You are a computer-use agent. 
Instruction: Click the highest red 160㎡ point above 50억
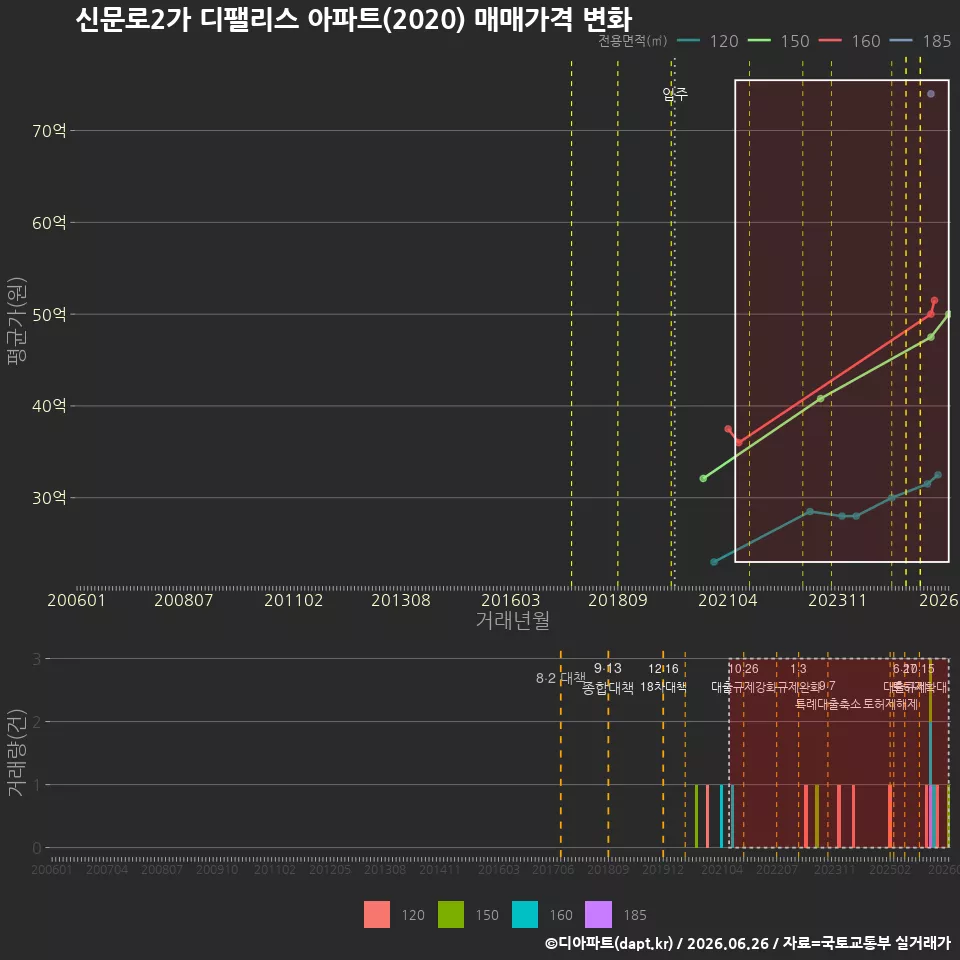[934, 301]
